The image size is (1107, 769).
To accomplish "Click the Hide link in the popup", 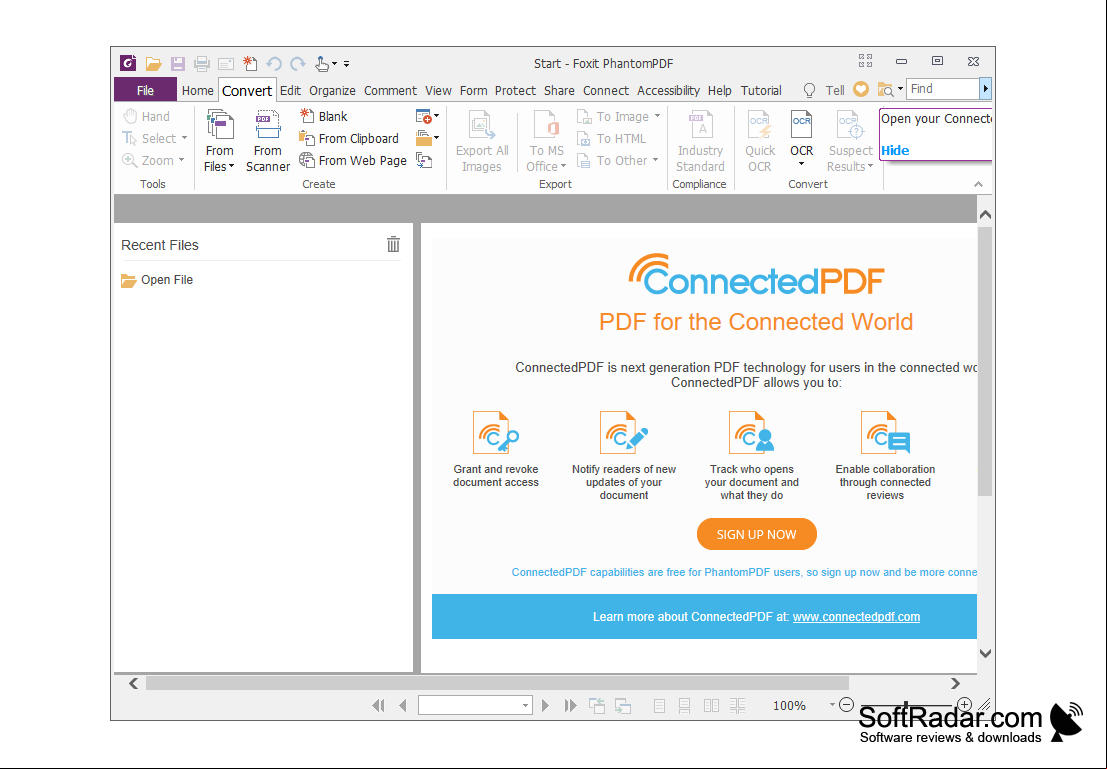I will point(895,150).
